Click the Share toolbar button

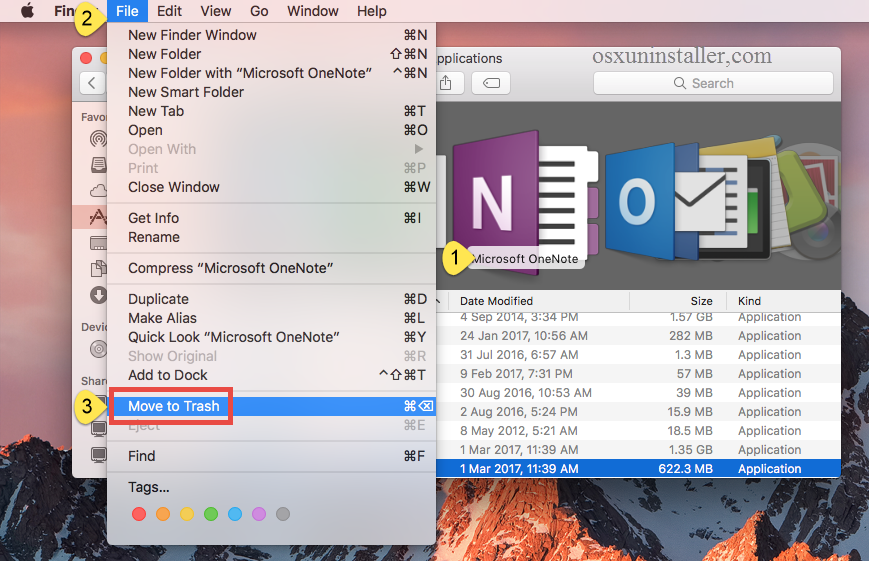446,83
